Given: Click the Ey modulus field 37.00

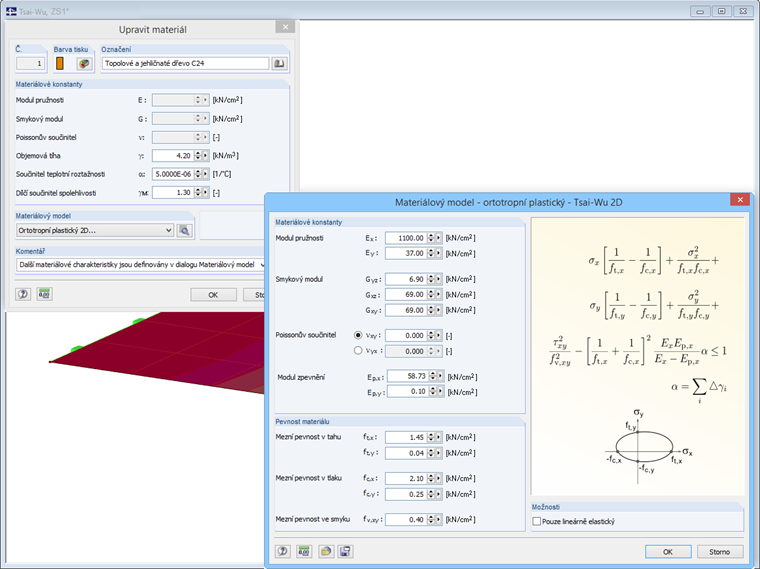Looking at the screenshot, I should tap(406, 253).
